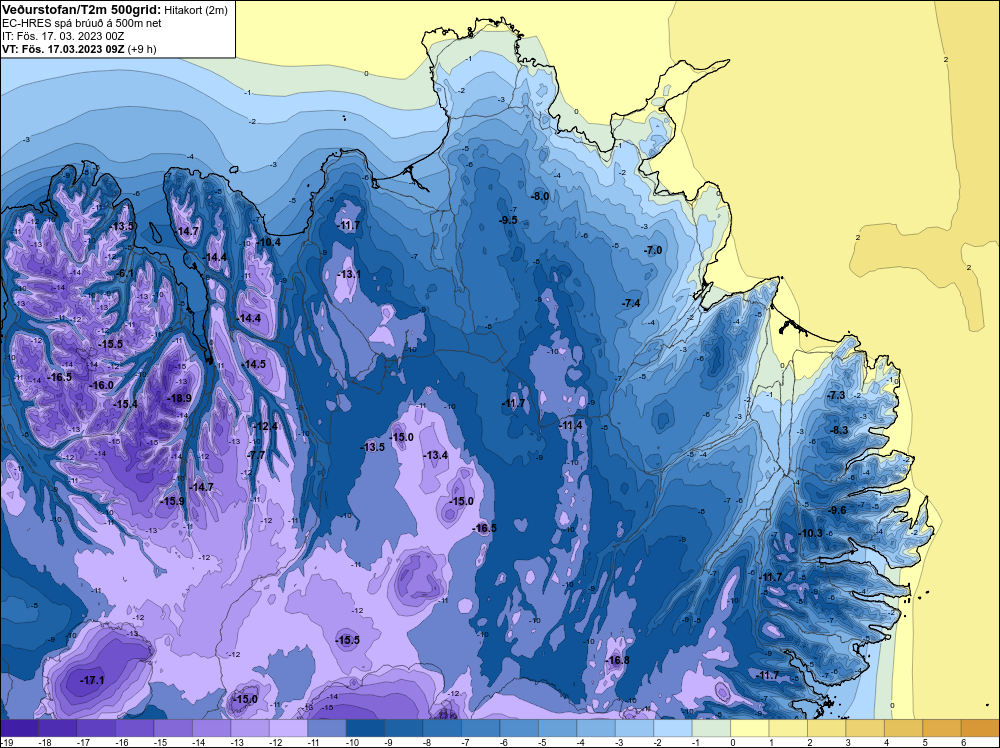Click the "(+9 h)" forecast offset text
Viewport: 1000px width, 748px height.
pyautogui.click(x=142, y=49)
